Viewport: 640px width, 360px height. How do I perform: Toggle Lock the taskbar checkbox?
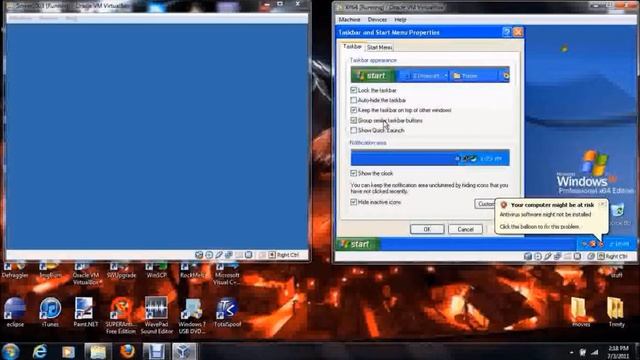pos(353,90)
